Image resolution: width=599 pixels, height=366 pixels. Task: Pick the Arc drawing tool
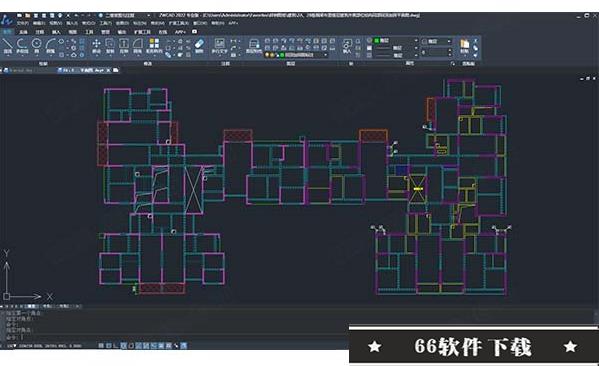[51, 45]
